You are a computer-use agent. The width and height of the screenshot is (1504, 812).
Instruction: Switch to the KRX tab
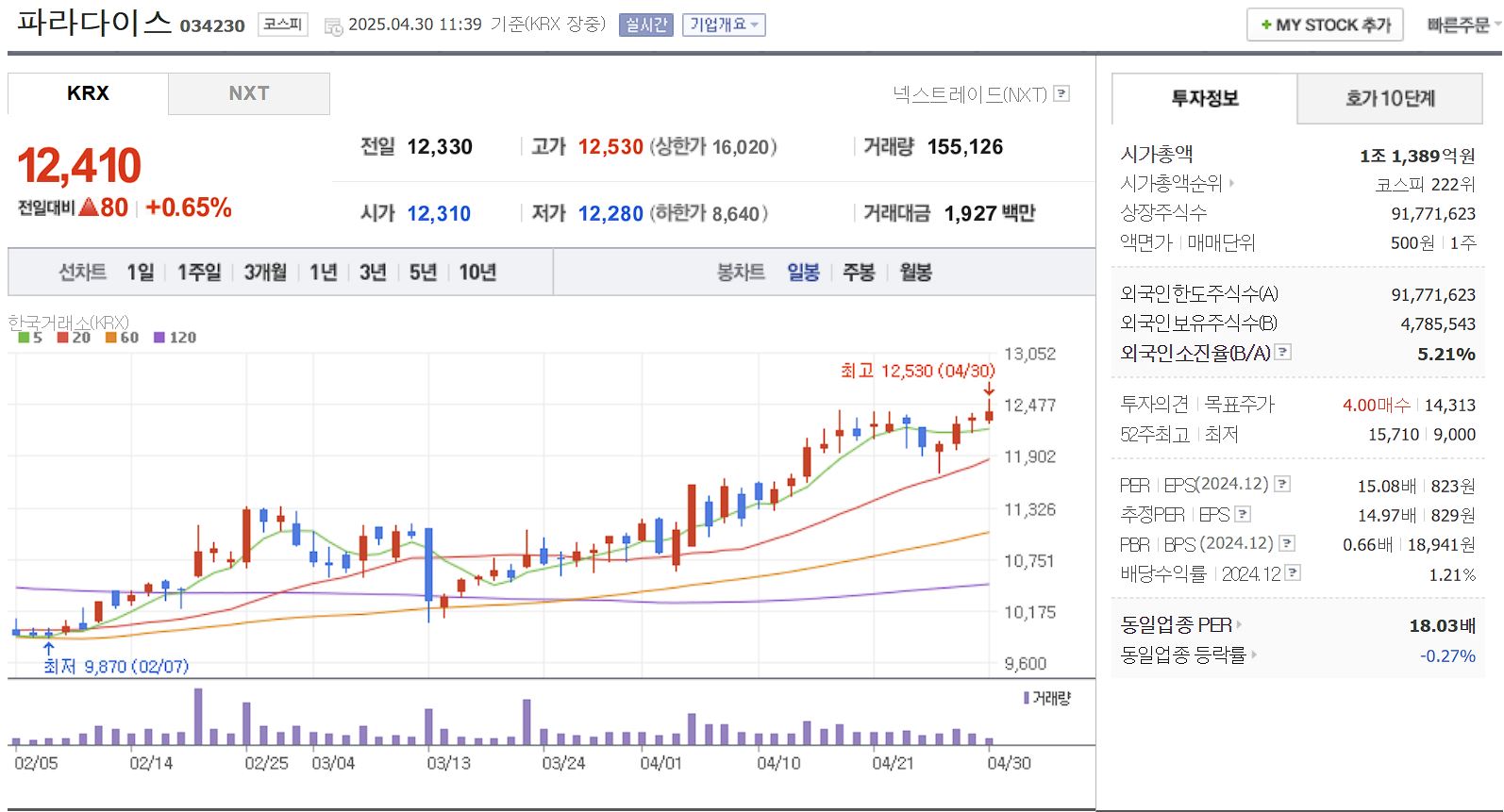tap(88, 93)
